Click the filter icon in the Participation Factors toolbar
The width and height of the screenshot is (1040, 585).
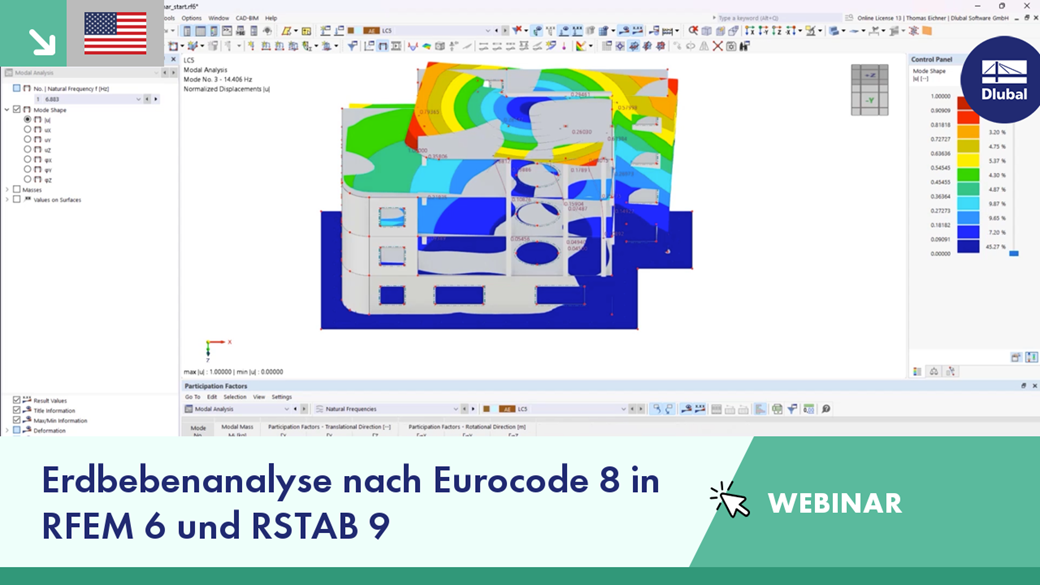click(x=792, y=408)
